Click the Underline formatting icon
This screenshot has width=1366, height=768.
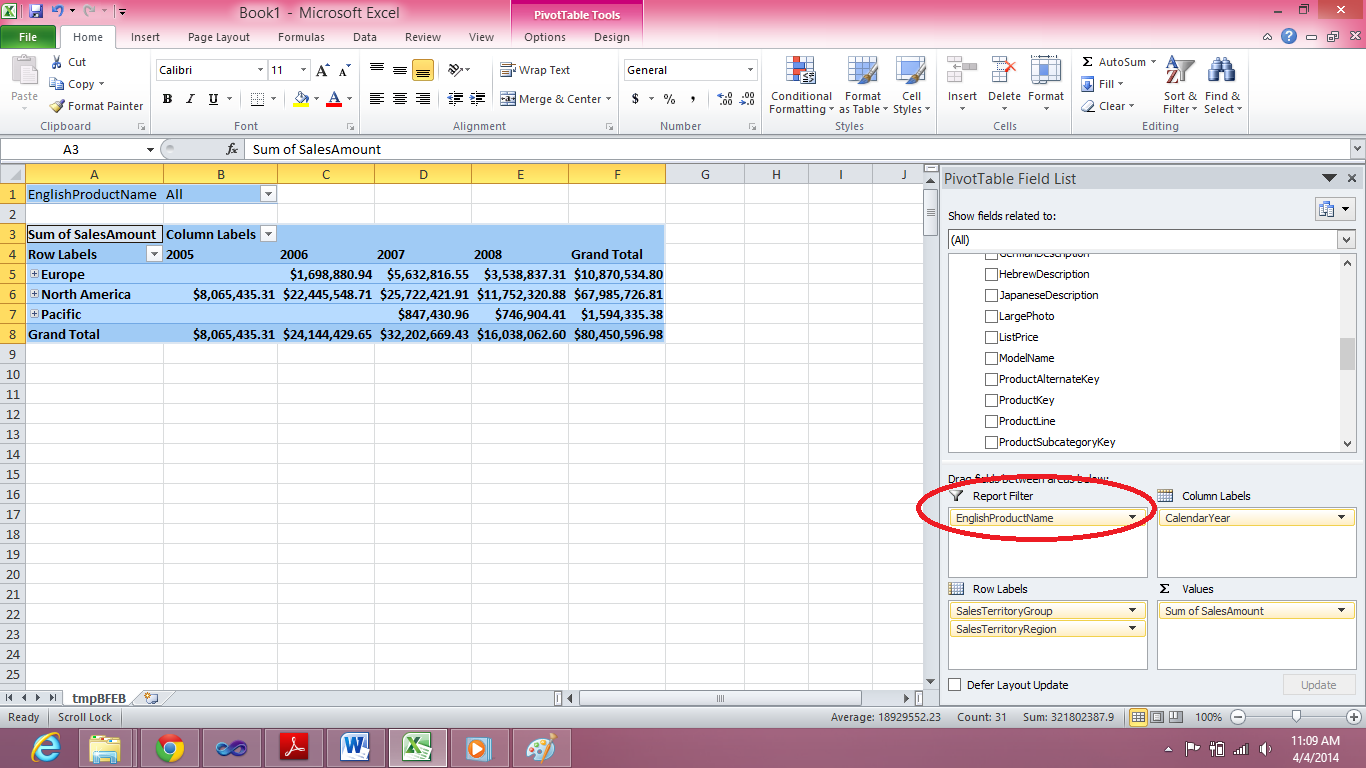click(x=213, y=99)
